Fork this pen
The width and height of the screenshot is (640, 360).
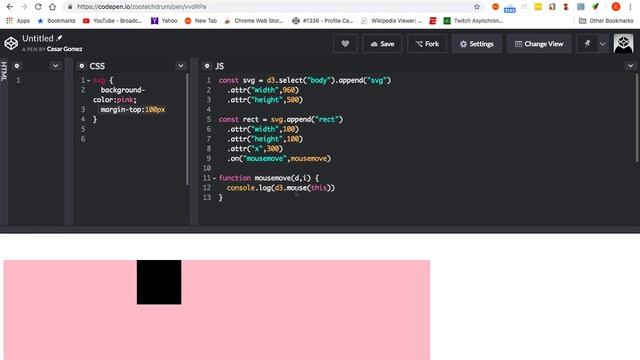click(x=427, y=44)
